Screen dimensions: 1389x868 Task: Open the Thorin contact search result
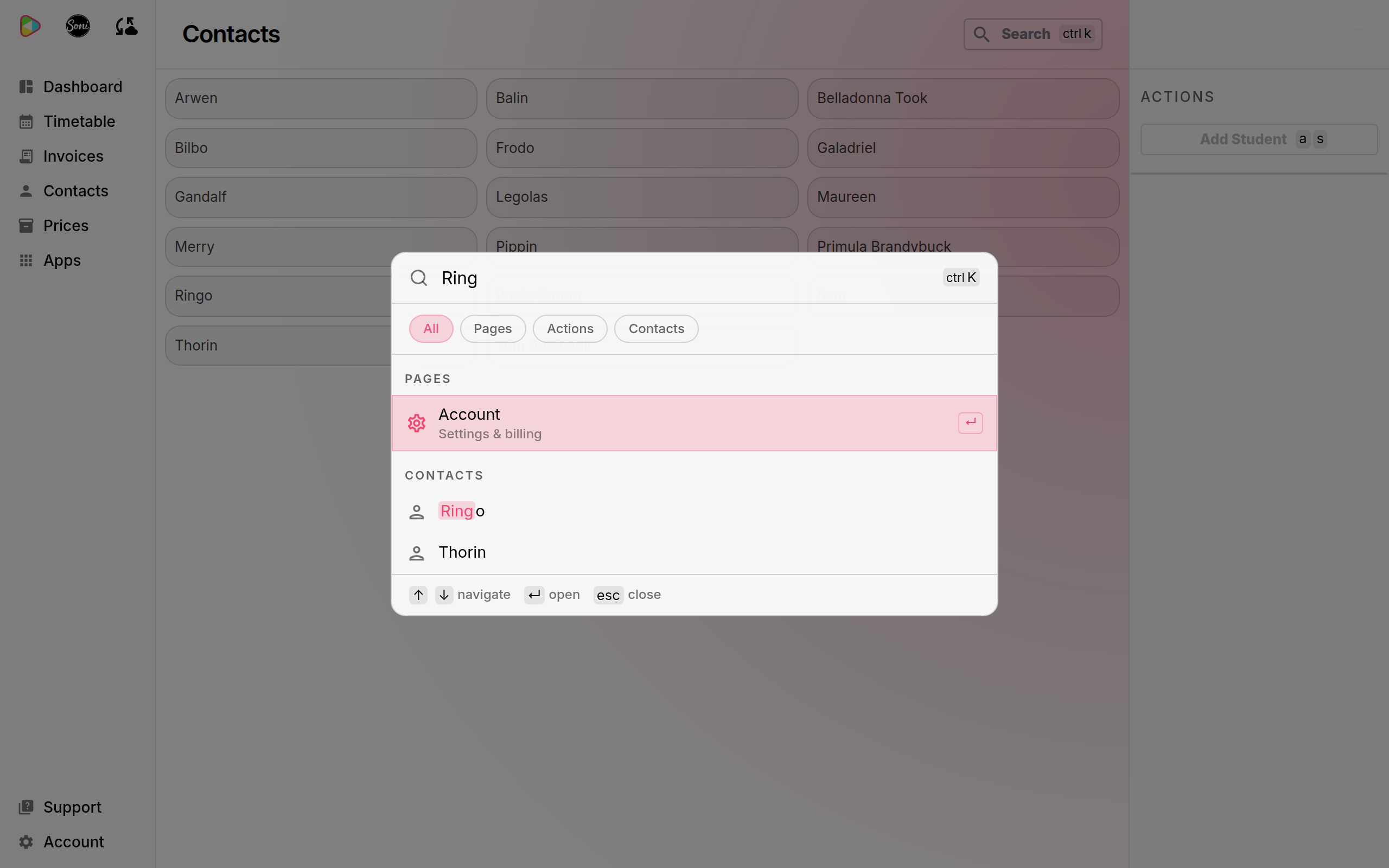click(694, 553)
